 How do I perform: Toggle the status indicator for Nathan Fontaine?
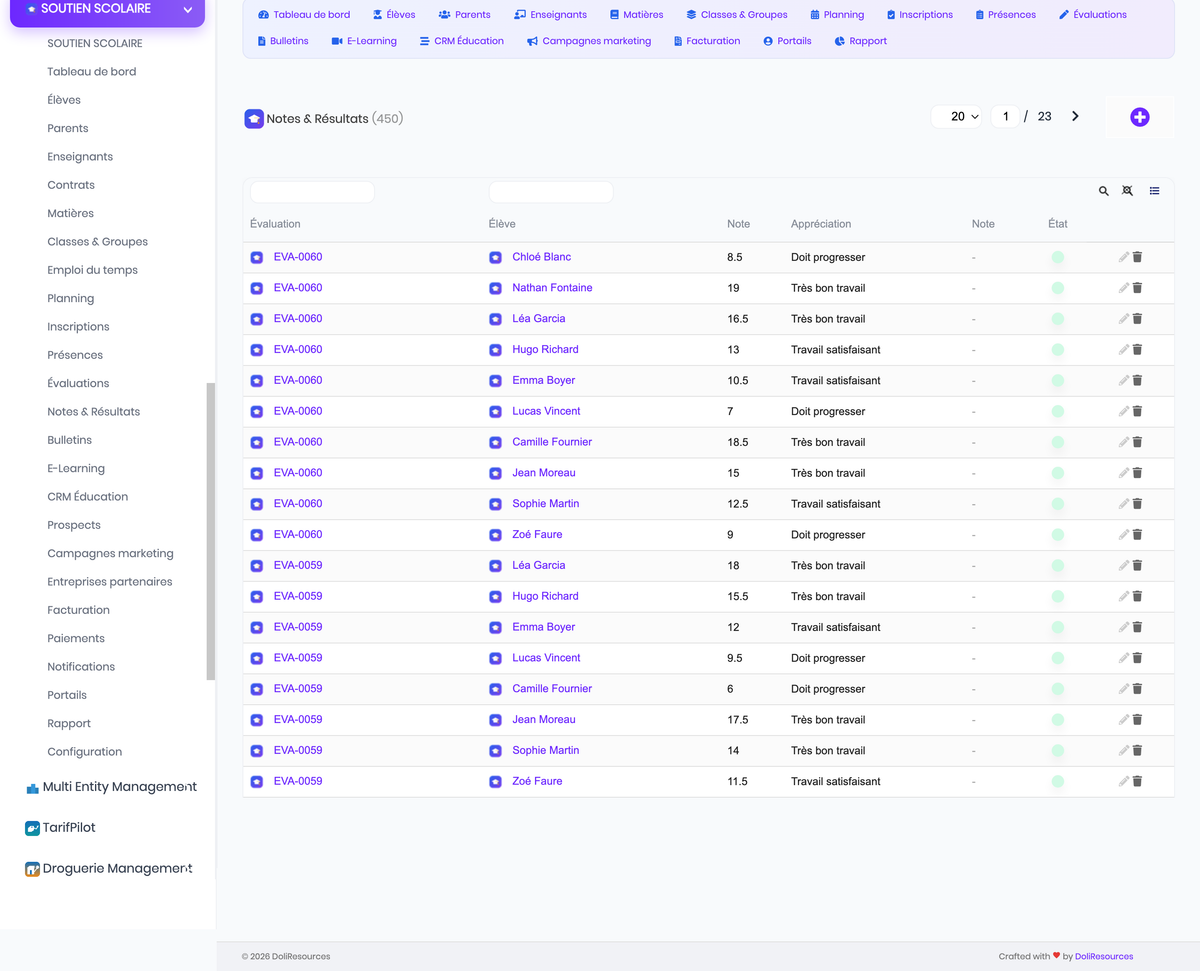(x=1058, y=288)
